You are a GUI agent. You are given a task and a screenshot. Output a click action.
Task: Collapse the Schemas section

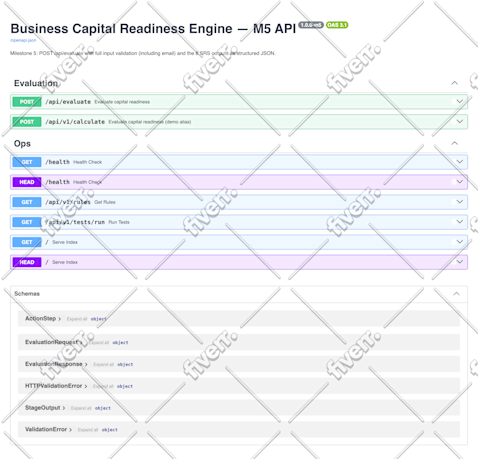pyautogui.click(x=456, y=294)
